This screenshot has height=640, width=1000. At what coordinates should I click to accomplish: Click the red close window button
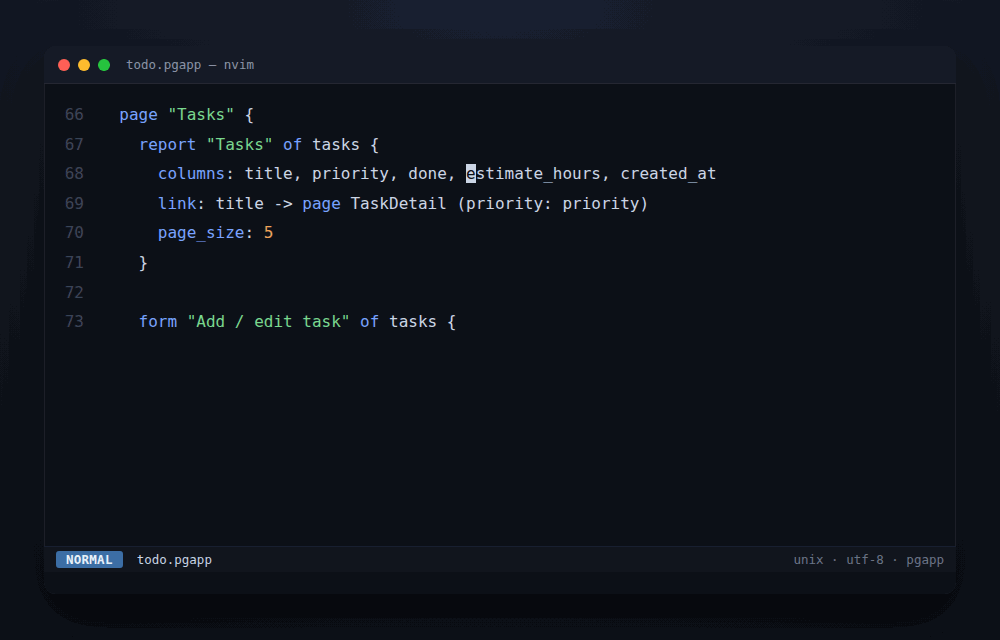pyautogui.click(x=64, y=65)
